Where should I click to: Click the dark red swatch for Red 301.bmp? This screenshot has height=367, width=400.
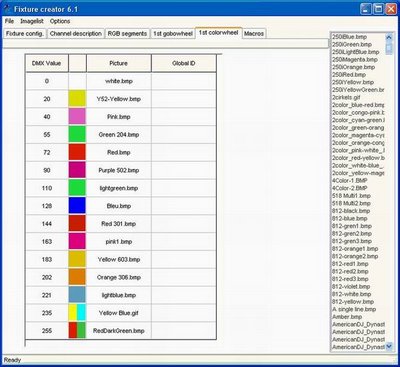coord(77,224)
